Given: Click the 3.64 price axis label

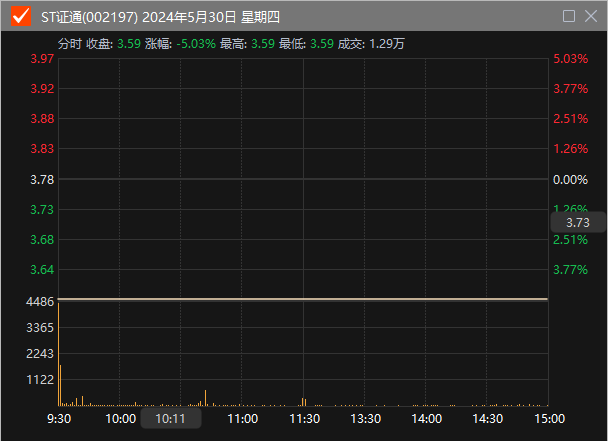Looking at the screenshot, I should tap(42, 270).
